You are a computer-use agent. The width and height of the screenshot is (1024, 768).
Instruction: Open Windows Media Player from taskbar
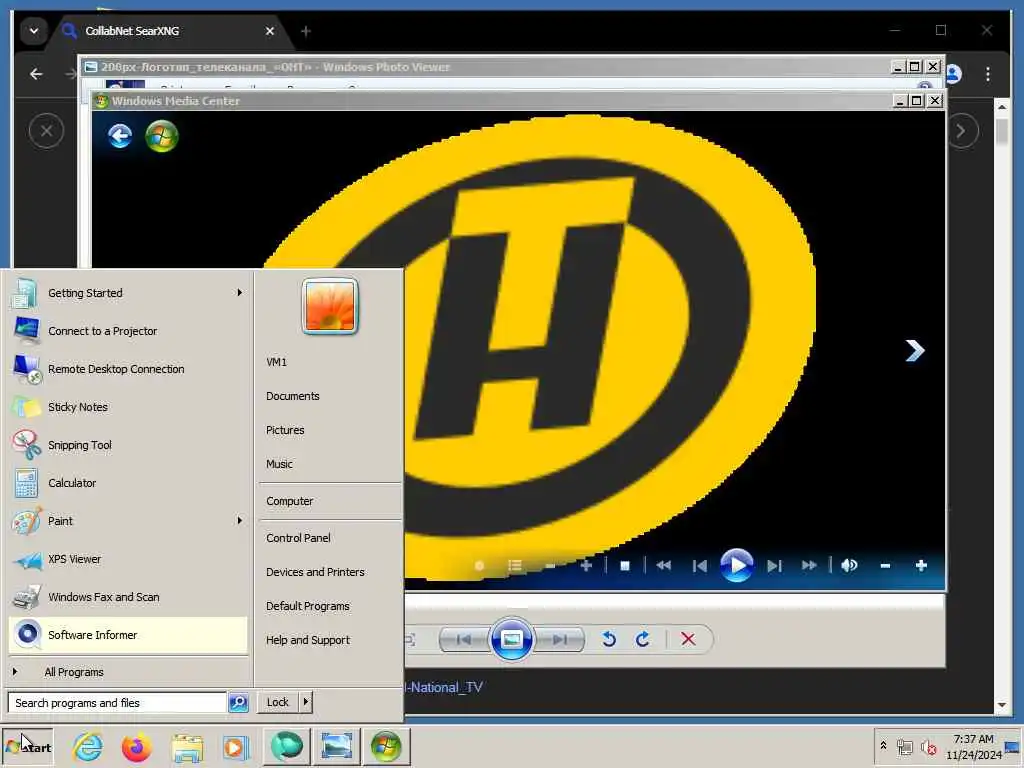(236, 747)
